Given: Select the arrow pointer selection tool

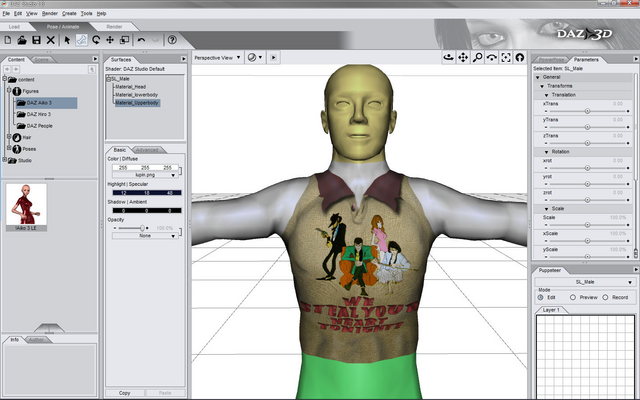Looking at the screenshot, I should pos(67,40).
